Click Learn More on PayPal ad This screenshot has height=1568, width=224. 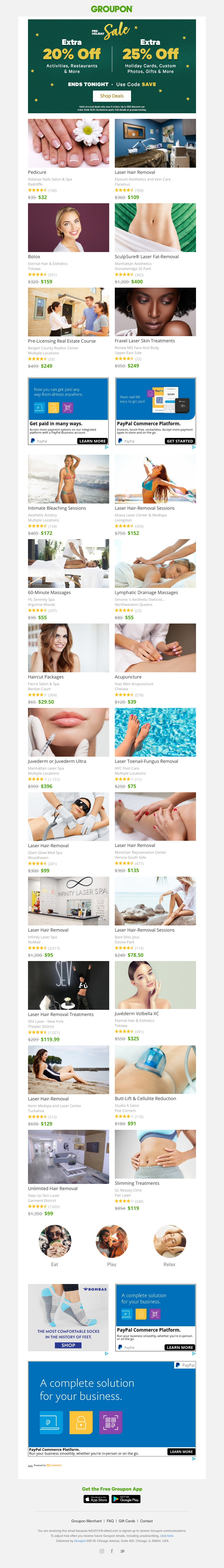92,441
